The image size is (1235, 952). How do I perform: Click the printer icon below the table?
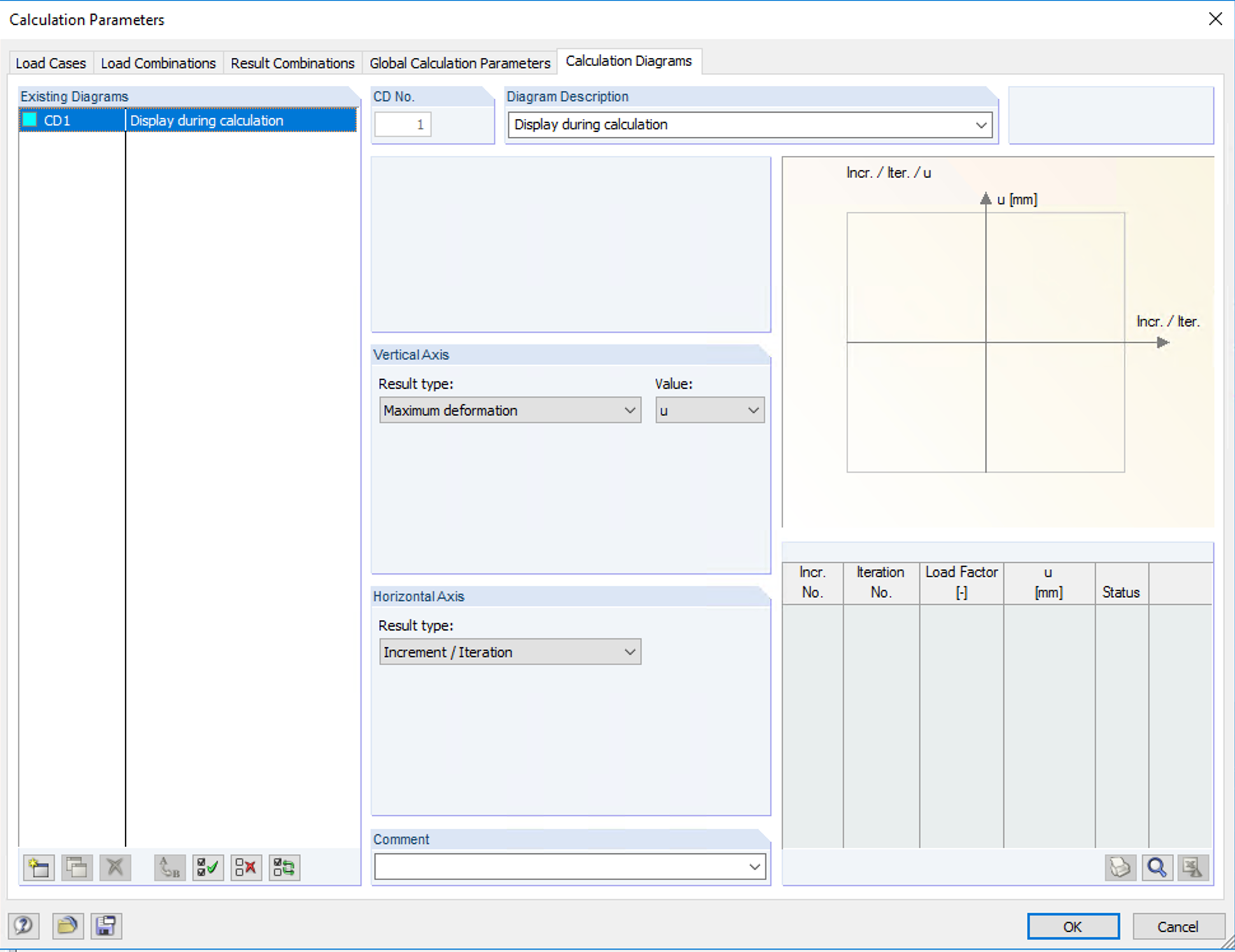coord(1120,867)
